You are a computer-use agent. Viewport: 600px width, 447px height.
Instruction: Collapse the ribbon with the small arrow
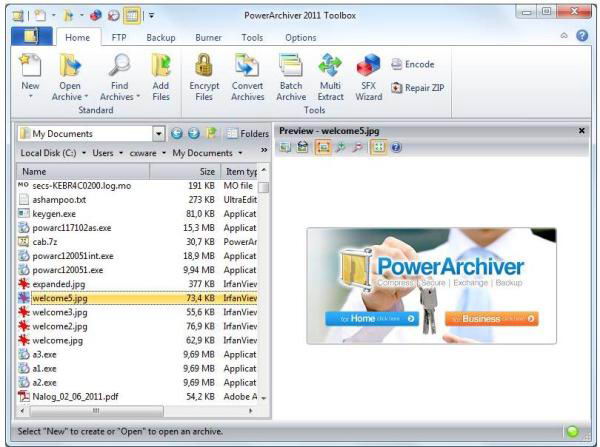pyautogui.click(x=564, y=36)
